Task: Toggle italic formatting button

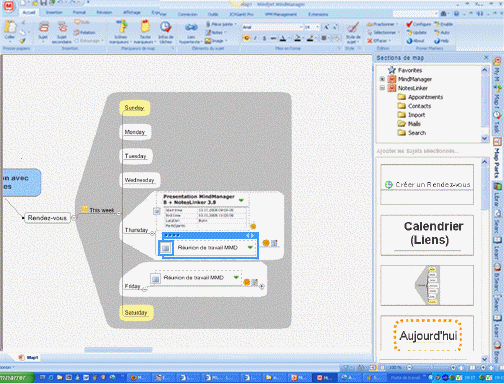Action: [x=255, y=38]
